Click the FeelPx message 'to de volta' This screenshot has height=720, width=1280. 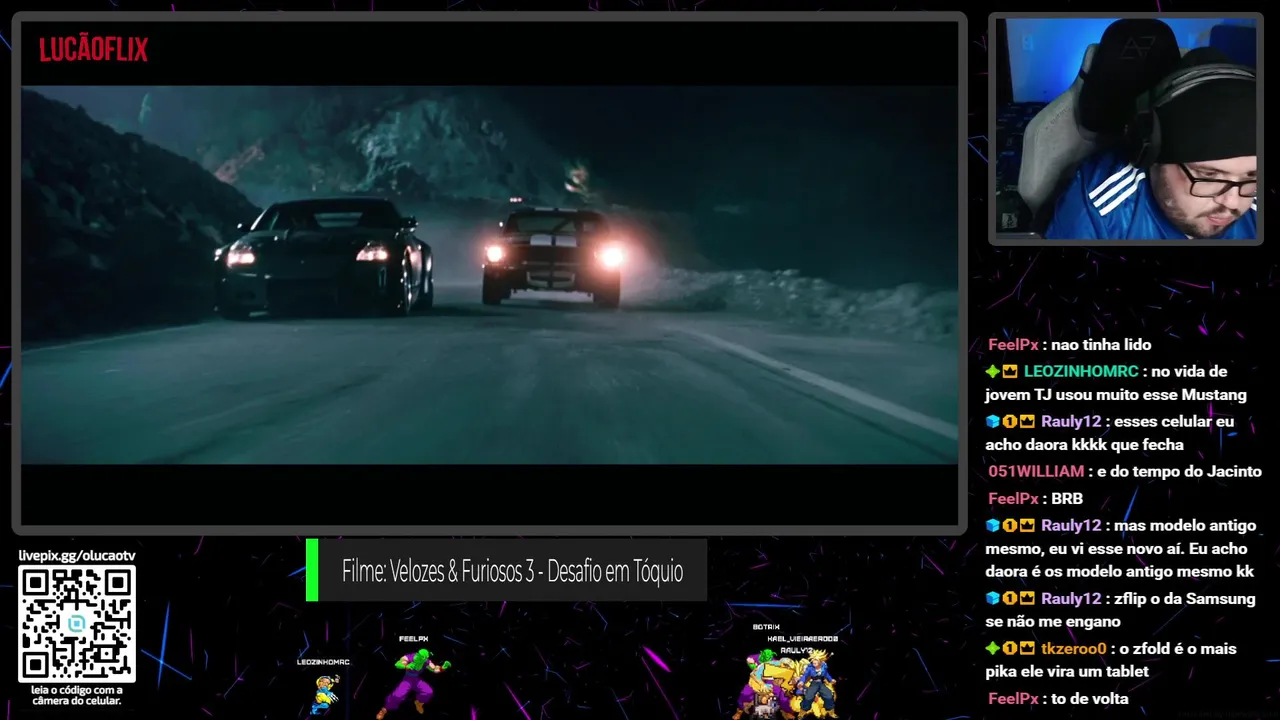pyautogui.click(x=1090, y=699)
